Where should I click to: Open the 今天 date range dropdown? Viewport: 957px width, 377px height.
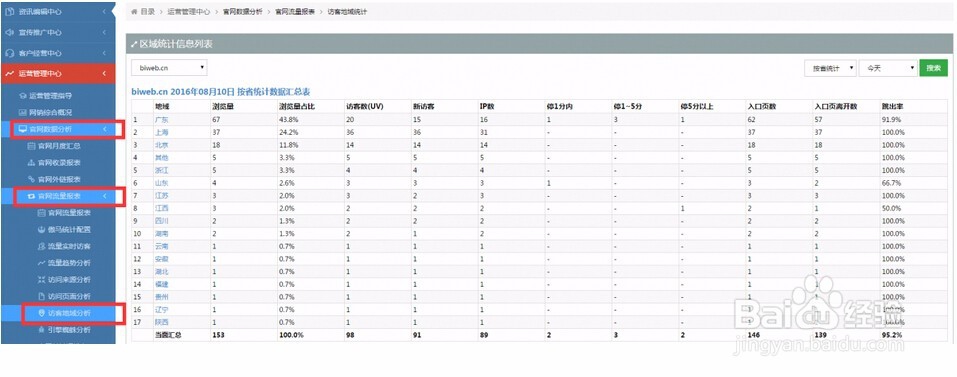pyautogui.click(x=888, y=68)
